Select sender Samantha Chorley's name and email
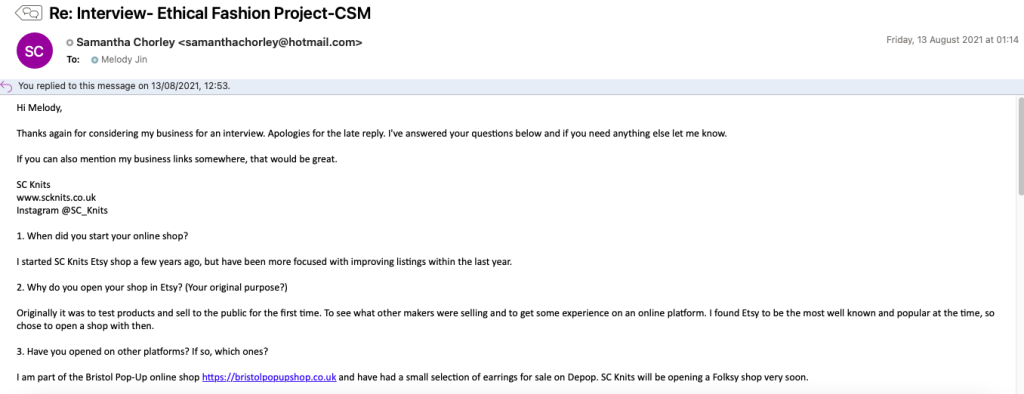 pos(219,42)
